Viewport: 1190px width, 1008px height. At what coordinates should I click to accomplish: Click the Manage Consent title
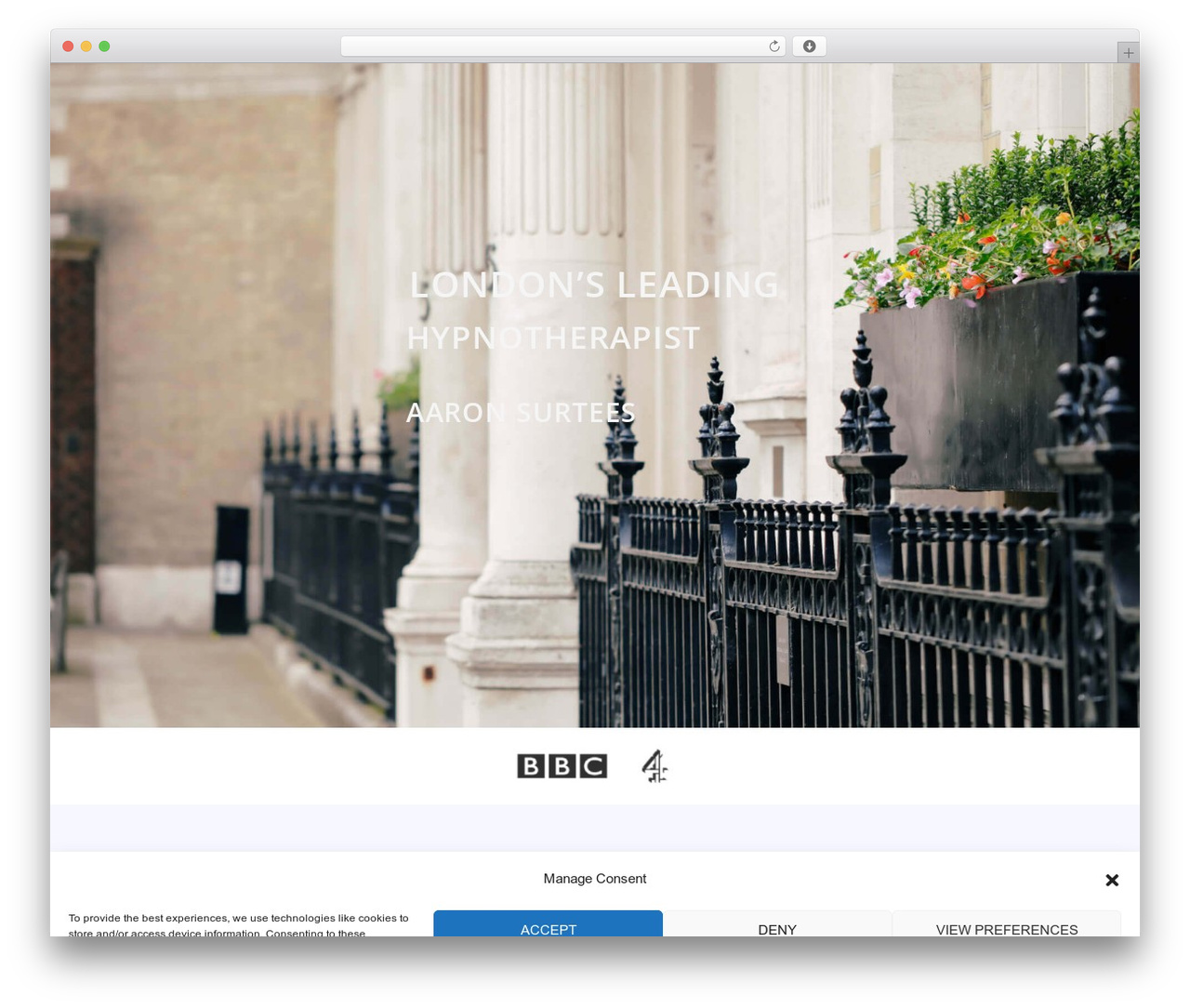595,879
